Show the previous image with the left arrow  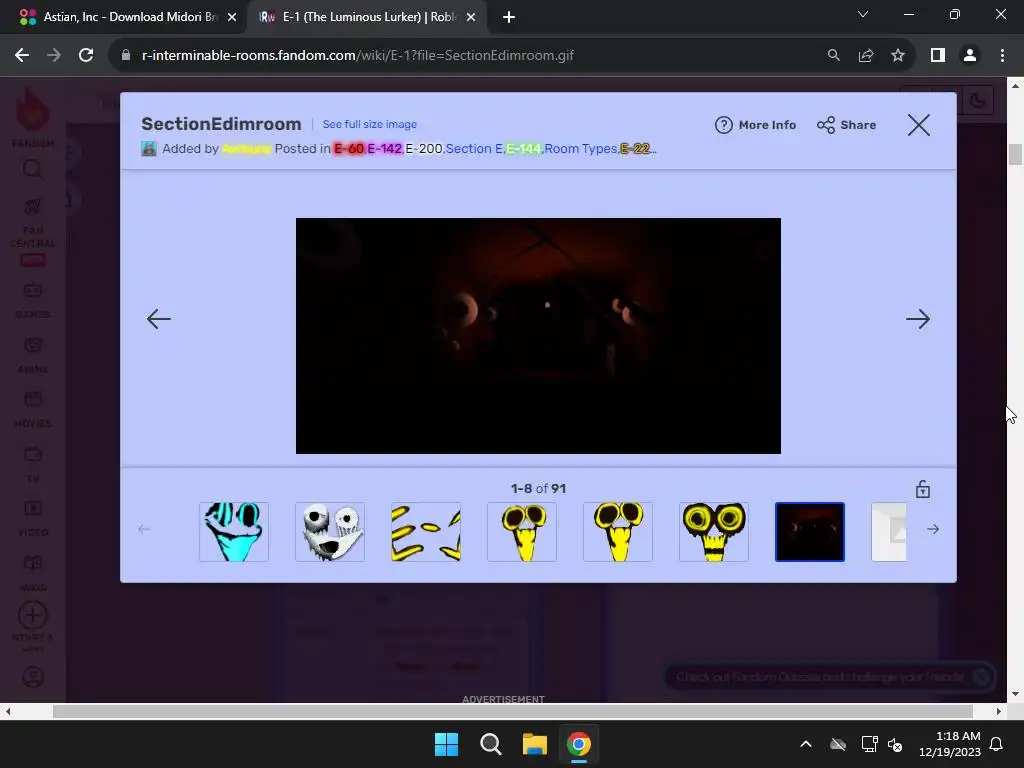[159, 319]
